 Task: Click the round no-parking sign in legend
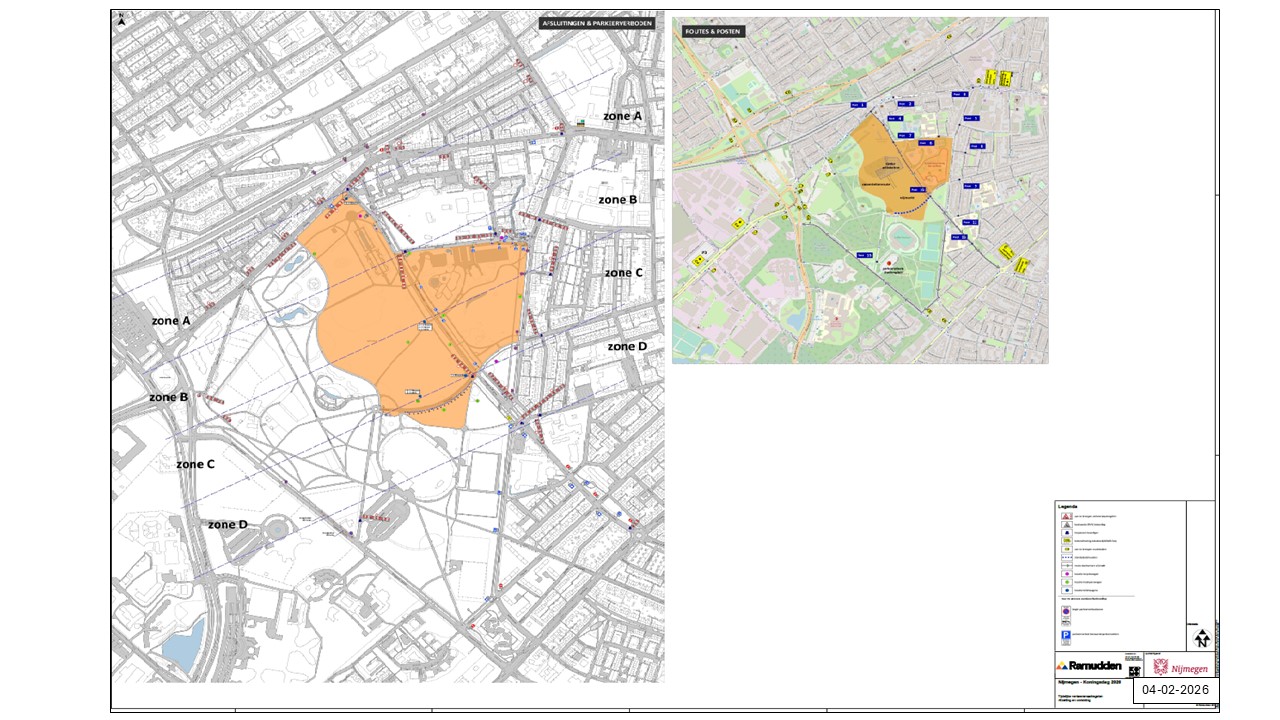[x=1064, y=610]
